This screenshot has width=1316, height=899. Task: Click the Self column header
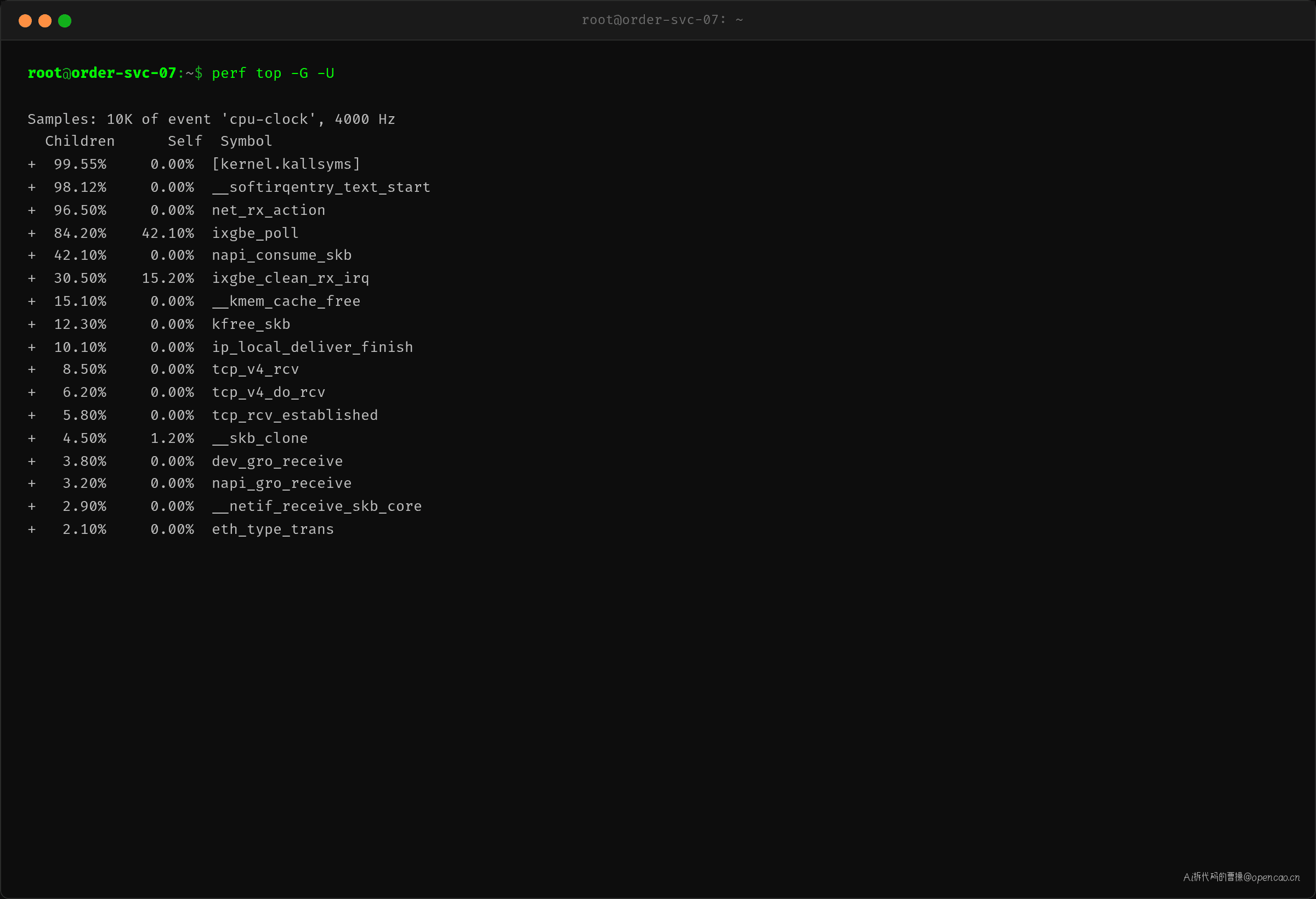point(185,141)
